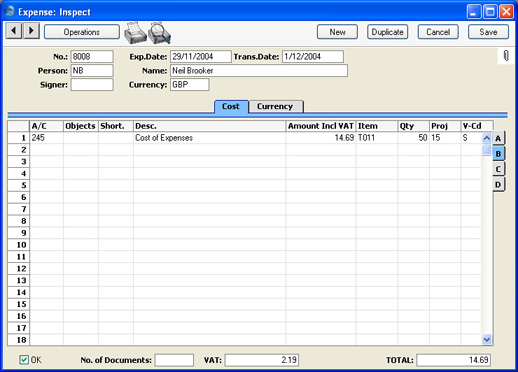Click quantity cell 50

pyautogui.click(x=414, y=138)
